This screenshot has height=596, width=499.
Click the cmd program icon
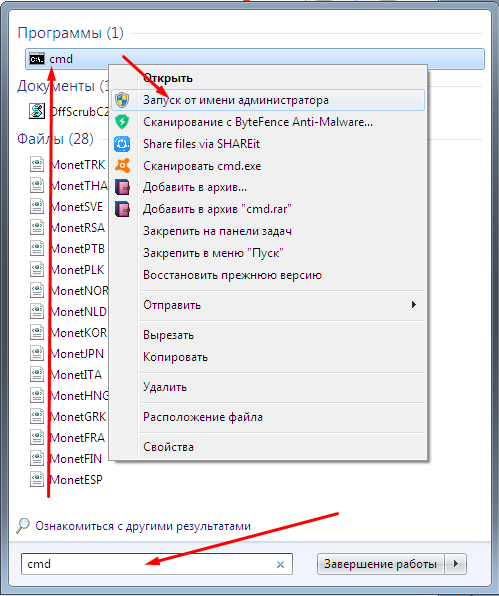pos(37,59)
